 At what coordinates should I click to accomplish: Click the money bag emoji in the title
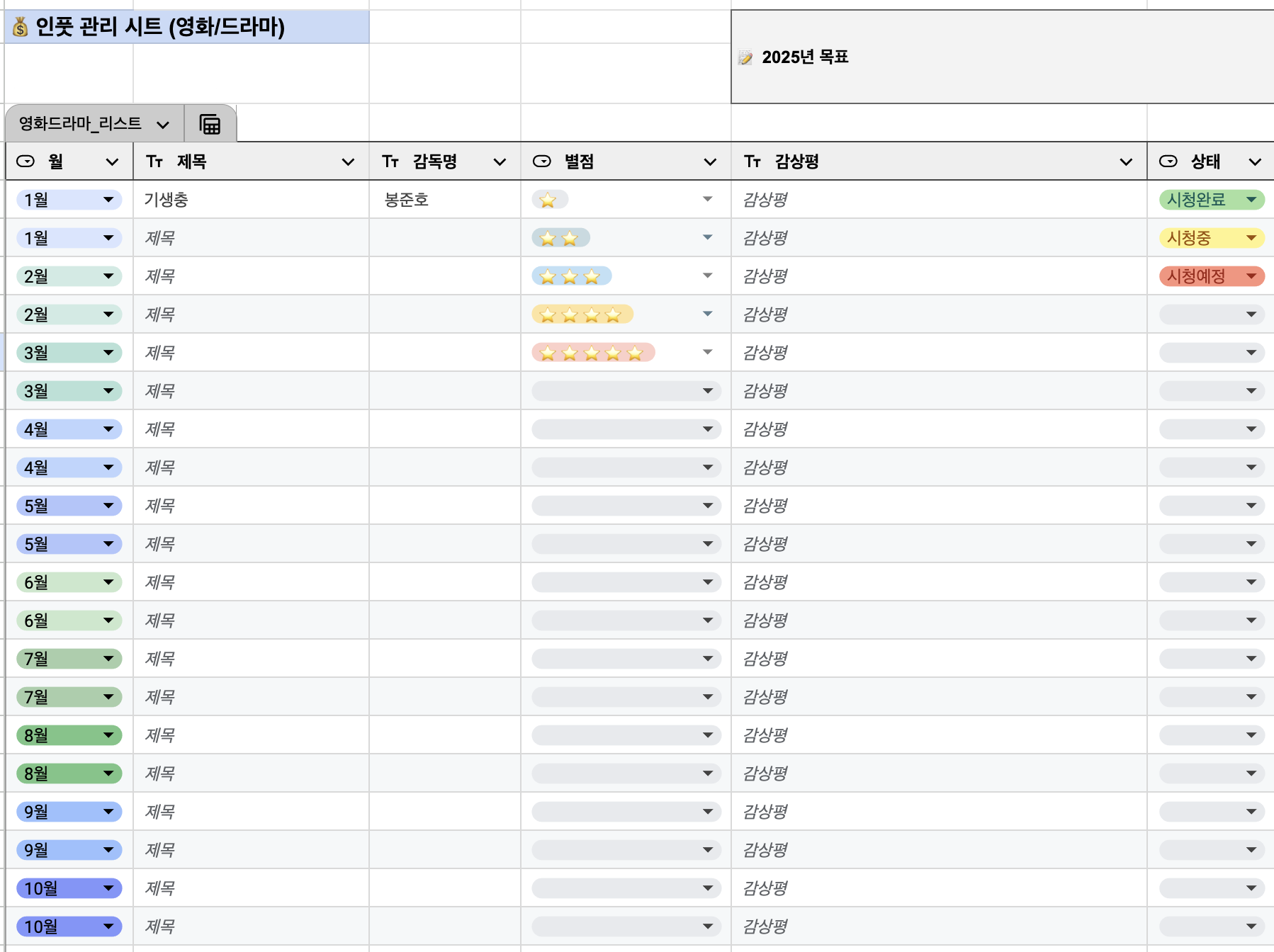(21, 27)
